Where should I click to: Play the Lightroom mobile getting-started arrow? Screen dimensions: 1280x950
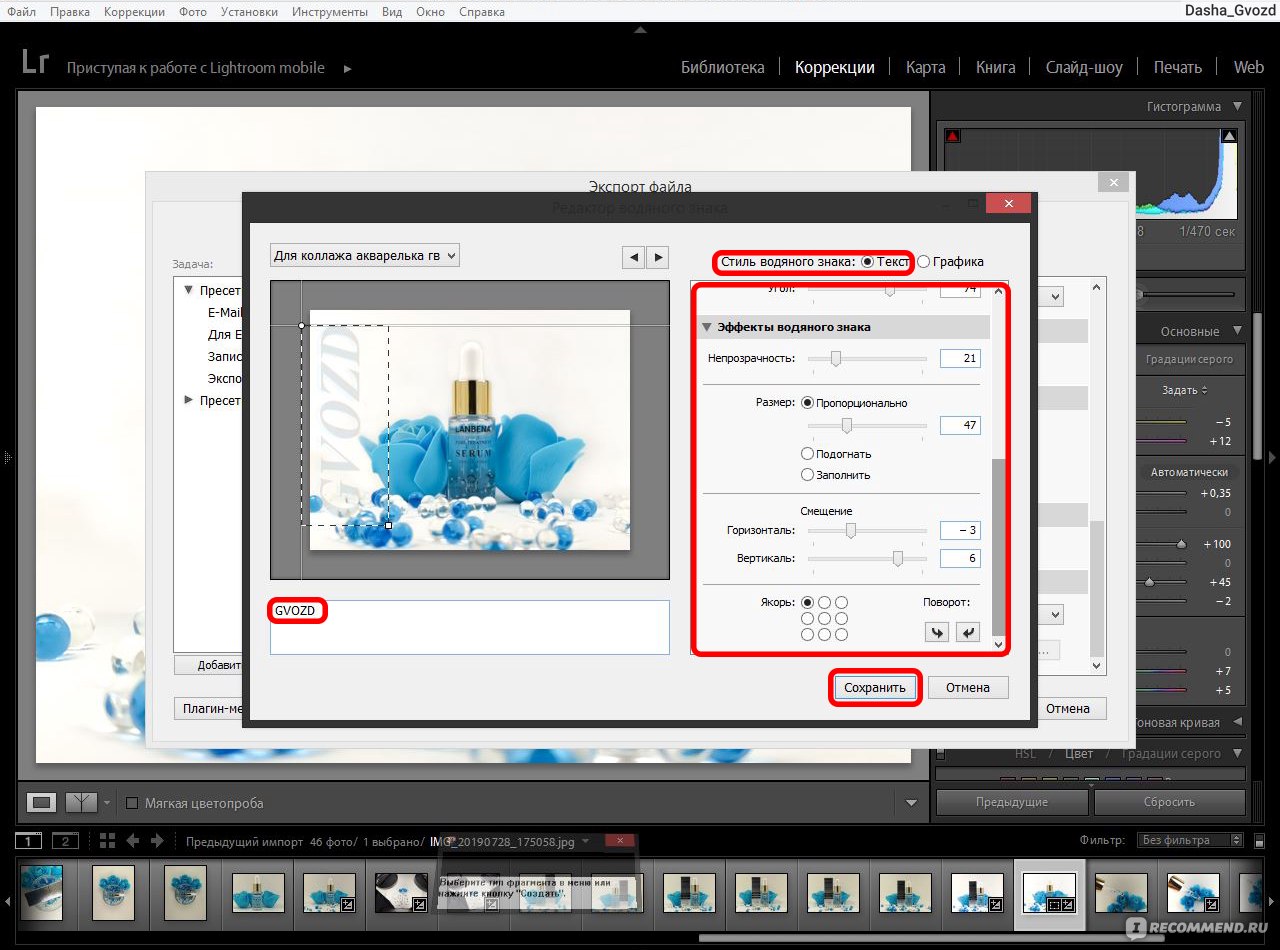[348, 68]
